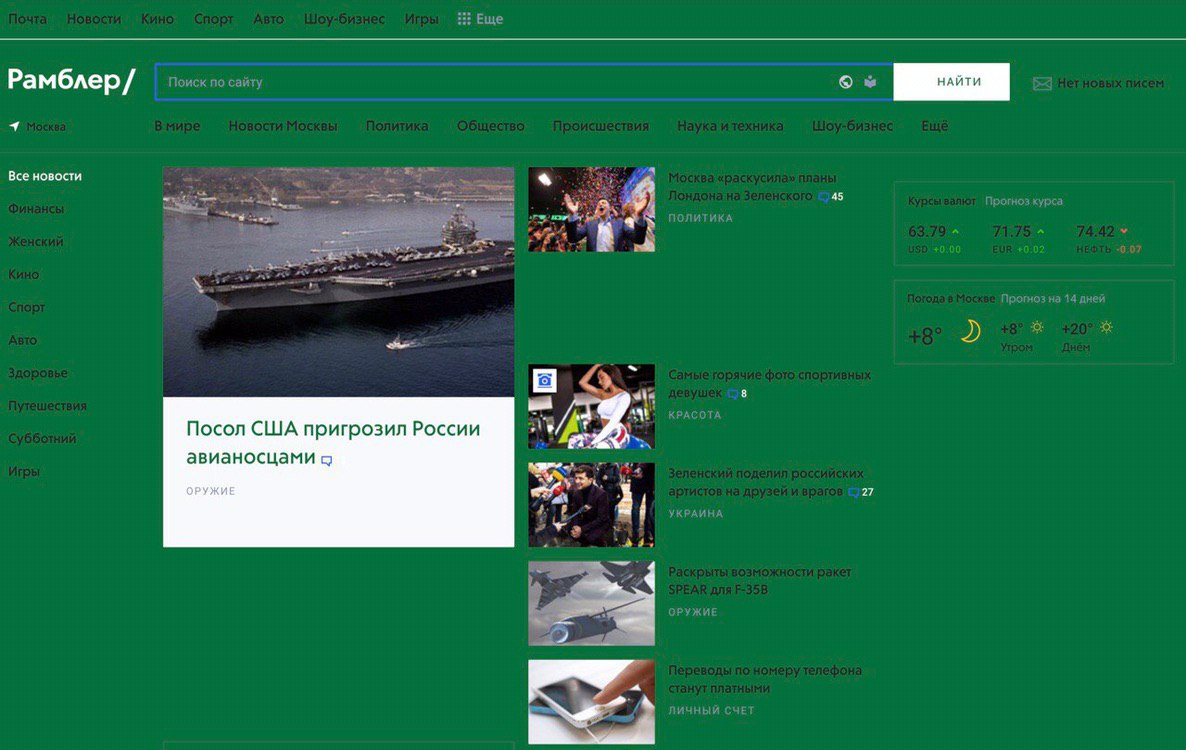The height and width of the screenshot is (750, 1186).
Task: Open Игры in top bar
Action: [x=421, y=19]
